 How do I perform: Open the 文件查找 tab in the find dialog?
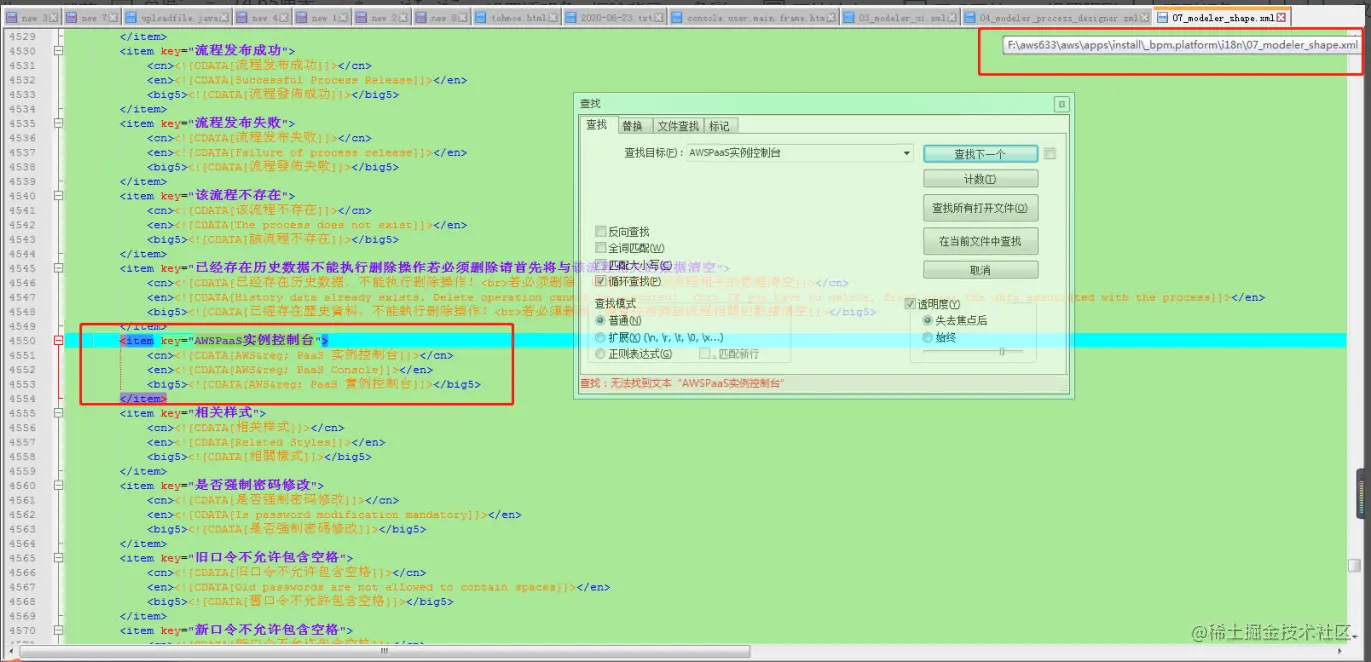click(x=678, y=126)
